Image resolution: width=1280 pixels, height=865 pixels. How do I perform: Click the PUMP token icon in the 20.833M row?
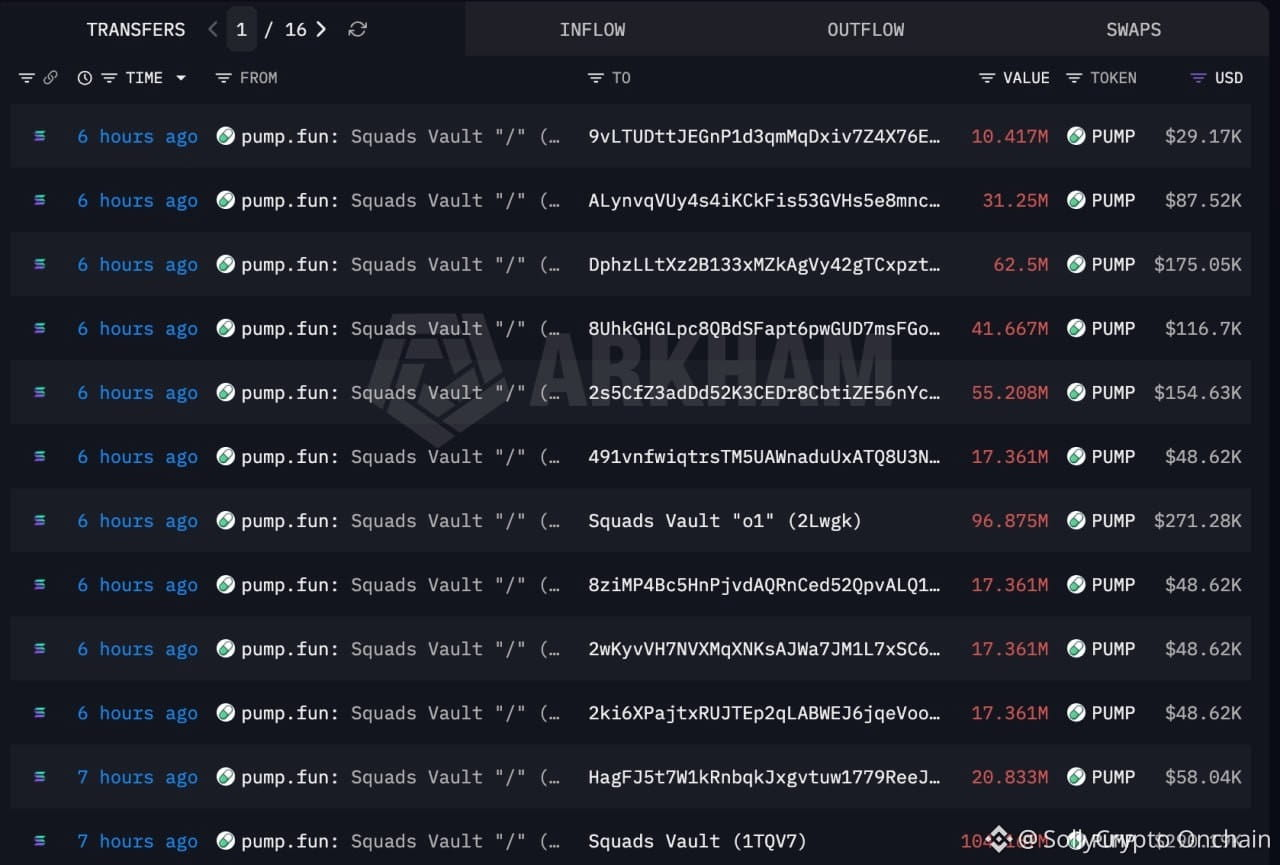(1076, 777)
